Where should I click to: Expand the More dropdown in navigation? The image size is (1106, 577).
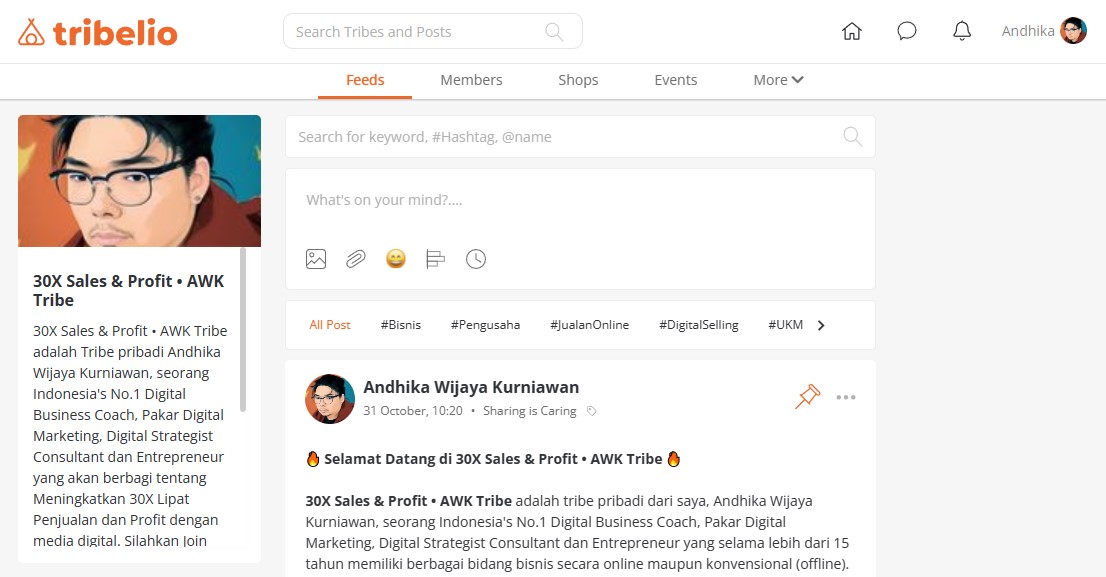pyautogui.click(x=778, y=80)
